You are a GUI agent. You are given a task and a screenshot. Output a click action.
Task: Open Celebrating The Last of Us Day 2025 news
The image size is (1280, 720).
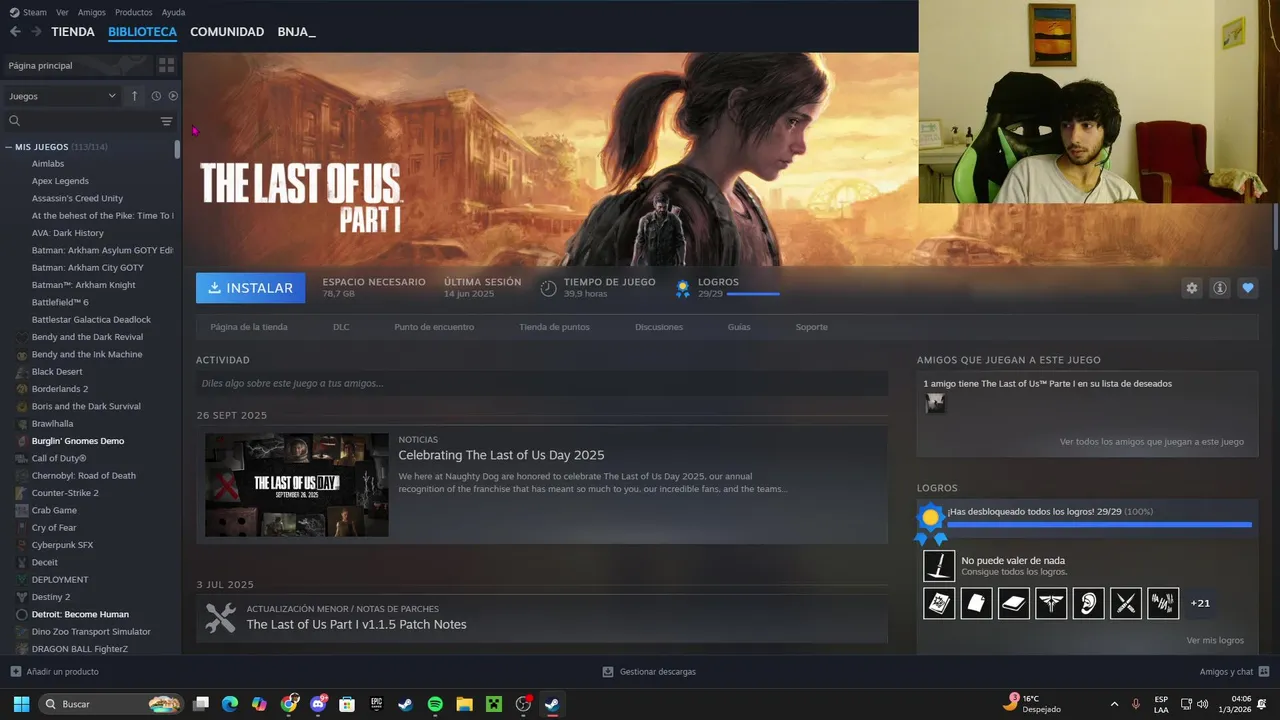[501, 455]
